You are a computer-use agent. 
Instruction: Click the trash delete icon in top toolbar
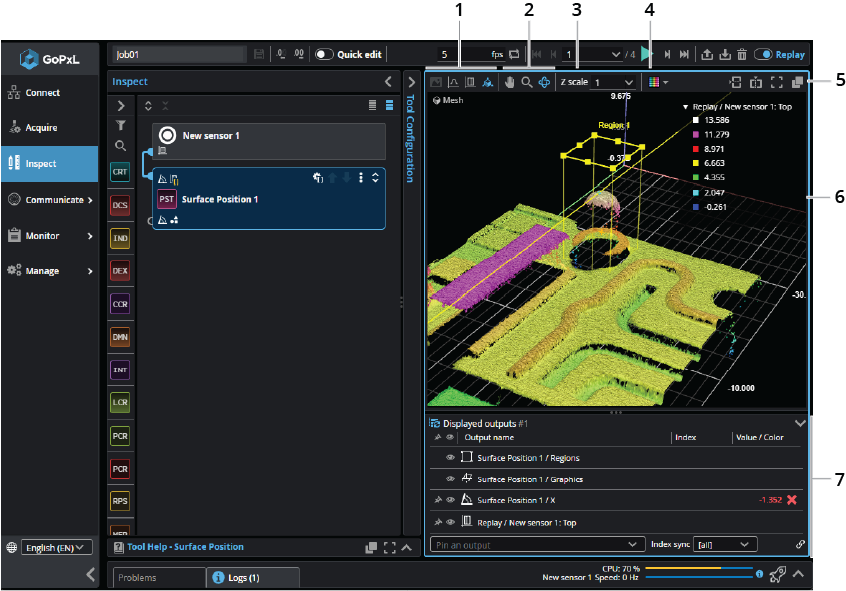[741, 55]
